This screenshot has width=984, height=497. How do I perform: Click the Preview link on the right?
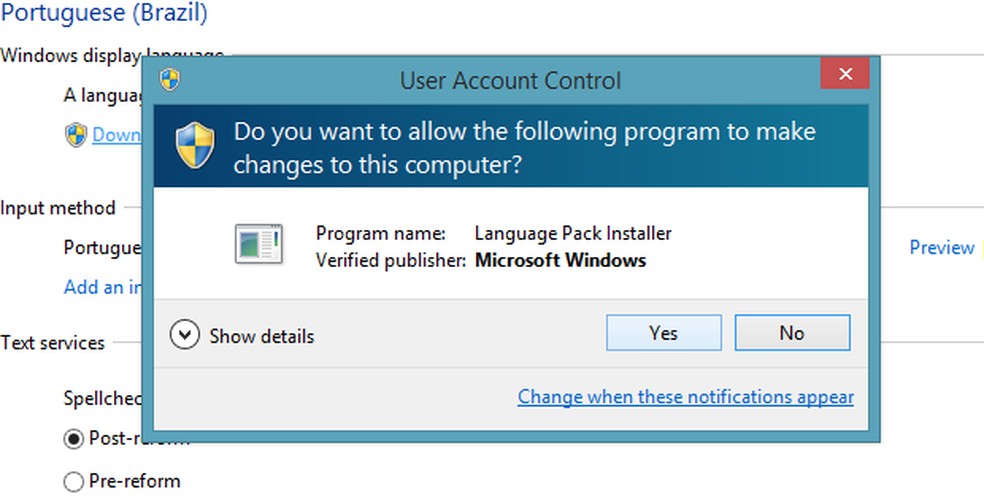[x=941, y=247]
